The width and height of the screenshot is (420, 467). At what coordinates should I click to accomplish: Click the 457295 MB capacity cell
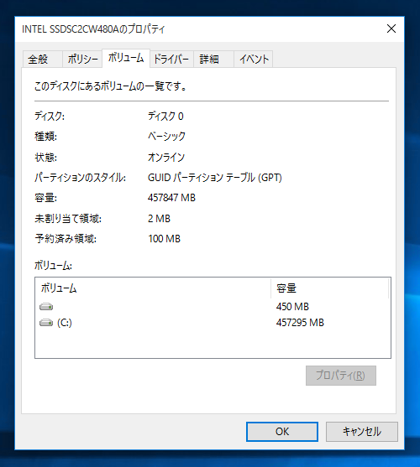click(300, 323)
